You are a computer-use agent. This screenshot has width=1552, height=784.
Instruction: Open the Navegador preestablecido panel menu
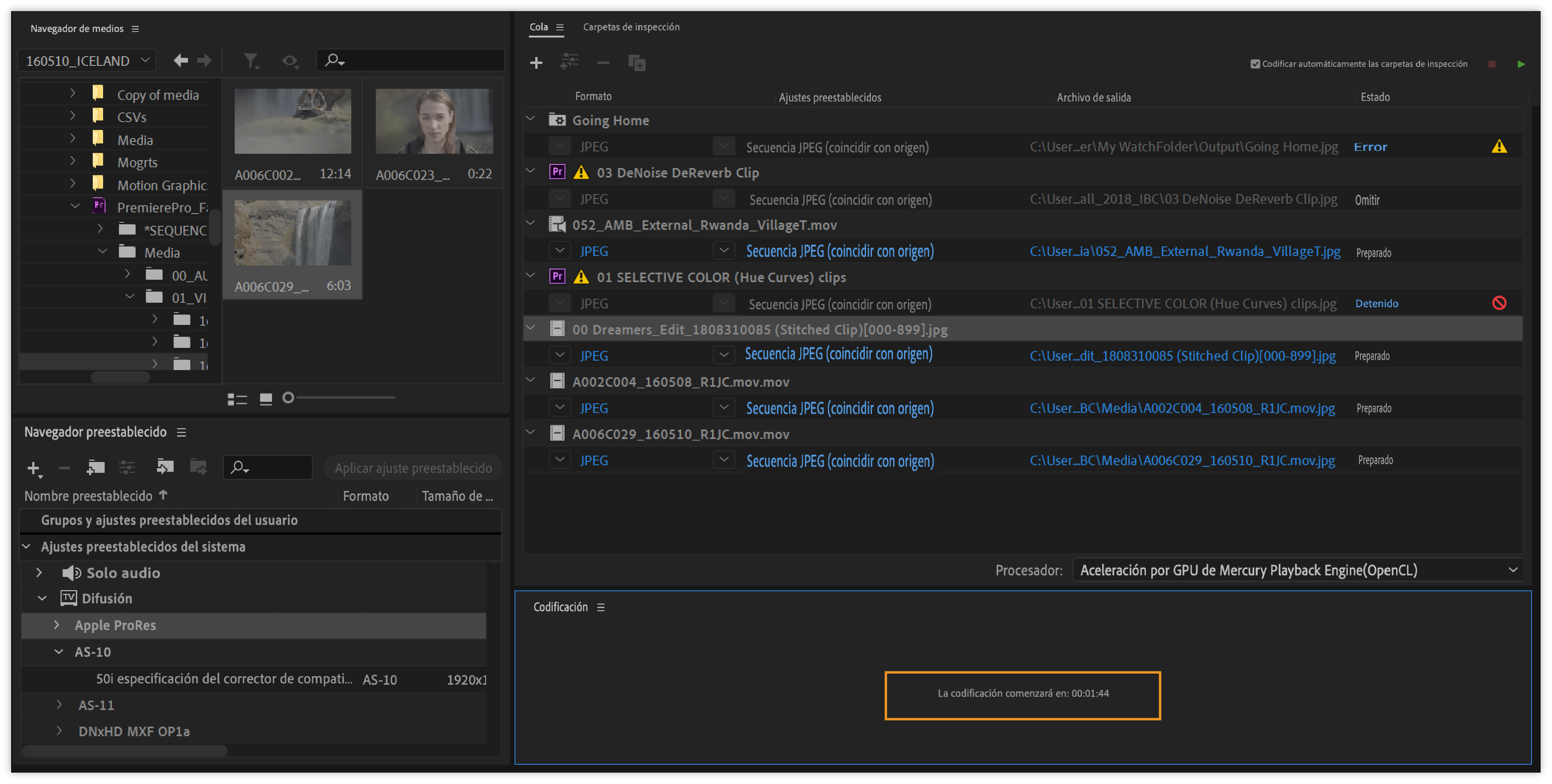181,432
